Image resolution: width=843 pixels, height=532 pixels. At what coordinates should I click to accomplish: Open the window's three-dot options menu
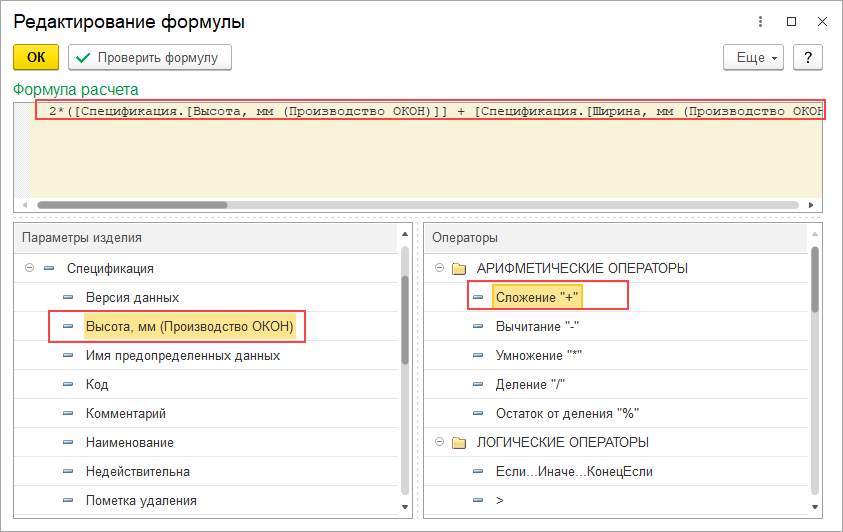(x=762, y=21)
